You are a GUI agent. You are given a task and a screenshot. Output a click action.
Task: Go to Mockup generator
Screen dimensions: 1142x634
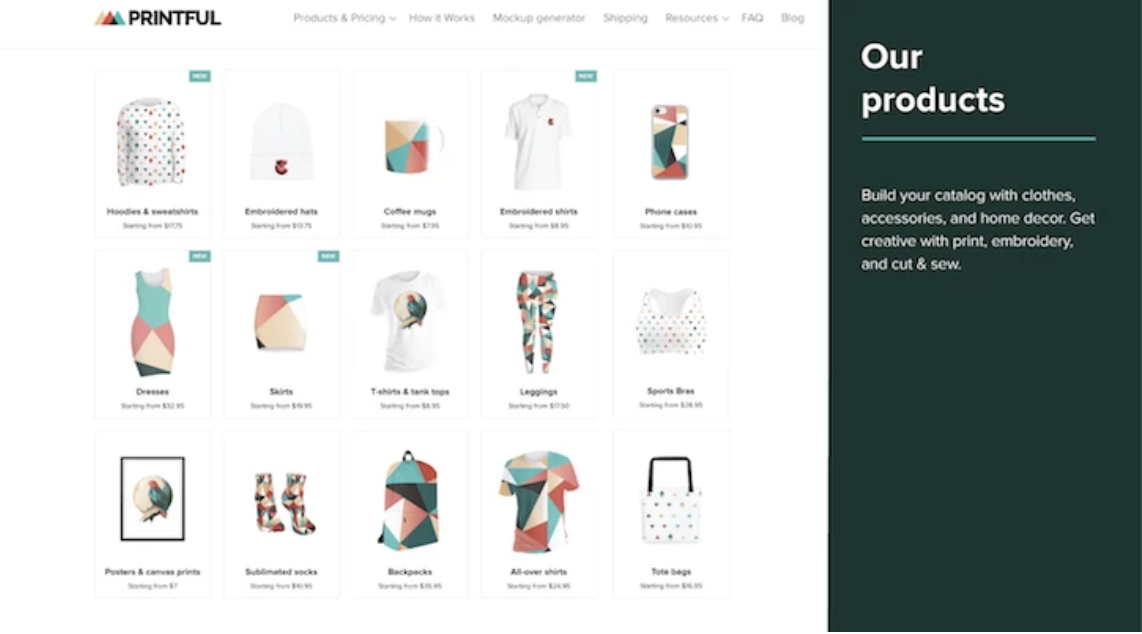(539, 18)
